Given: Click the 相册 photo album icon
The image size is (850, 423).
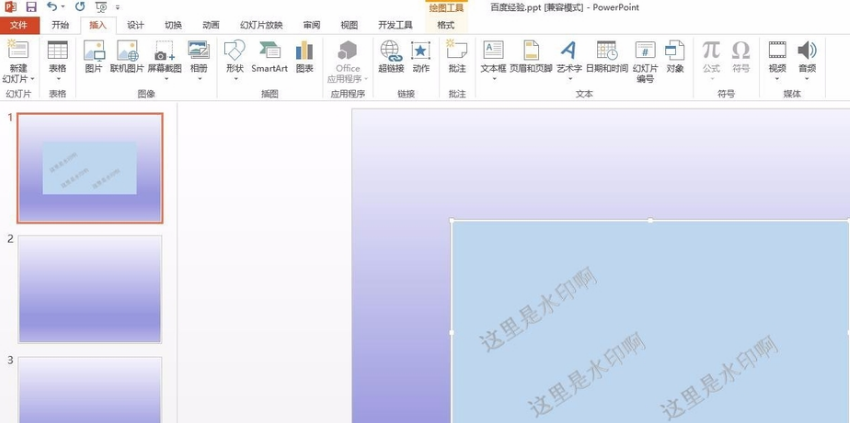Looking at the screenshot, I should 199,50.
